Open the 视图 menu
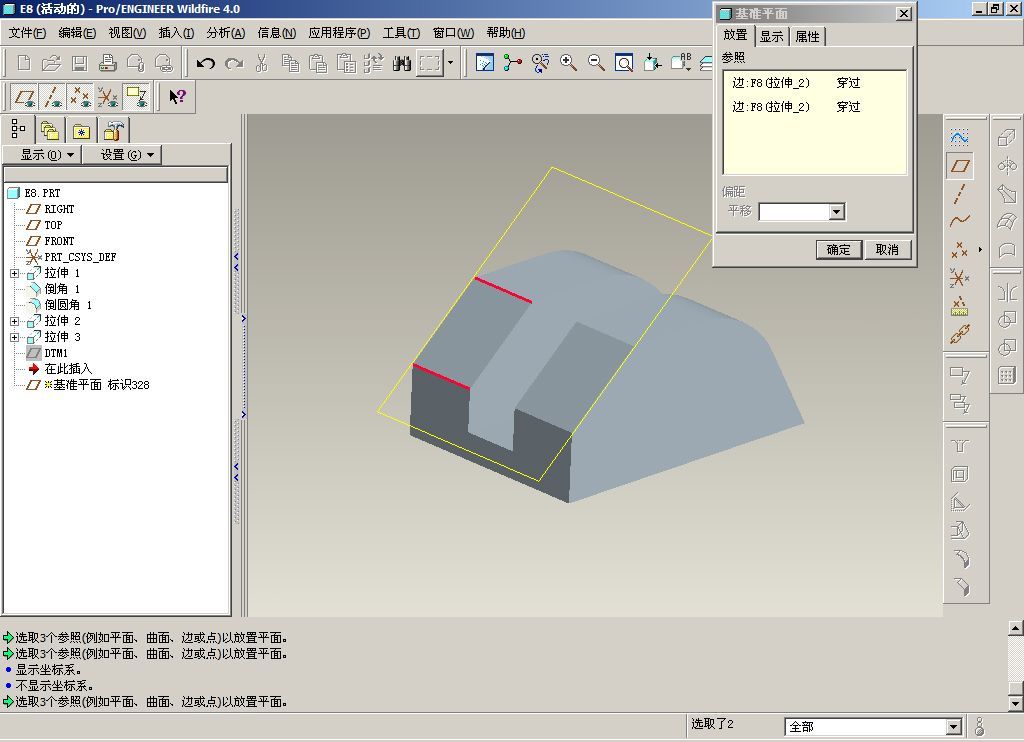Viewport: 1024px width, 742px height. (127, 33)
